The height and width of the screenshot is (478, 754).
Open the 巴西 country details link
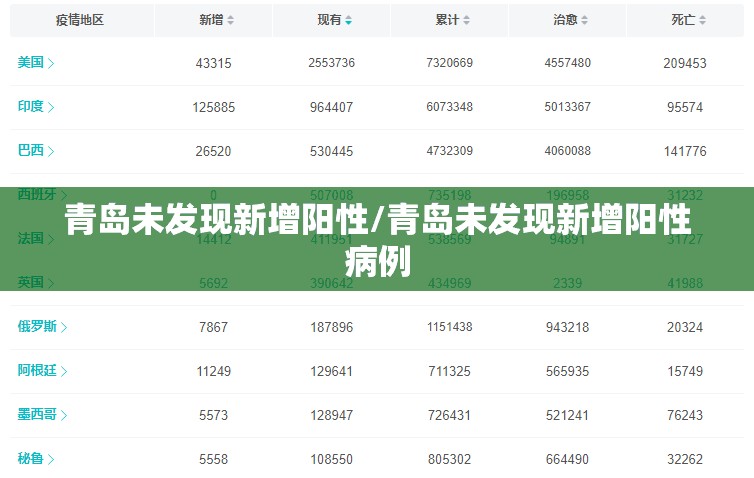point(36,151)
